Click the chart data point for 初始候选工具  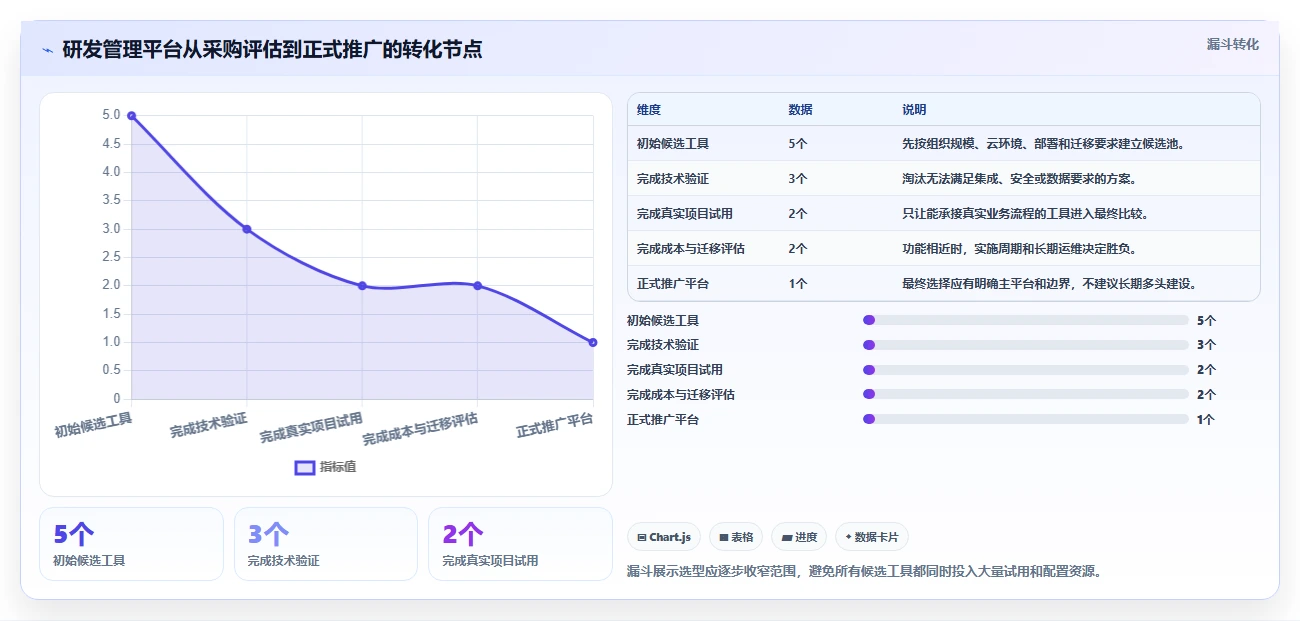tap(131, 116)
